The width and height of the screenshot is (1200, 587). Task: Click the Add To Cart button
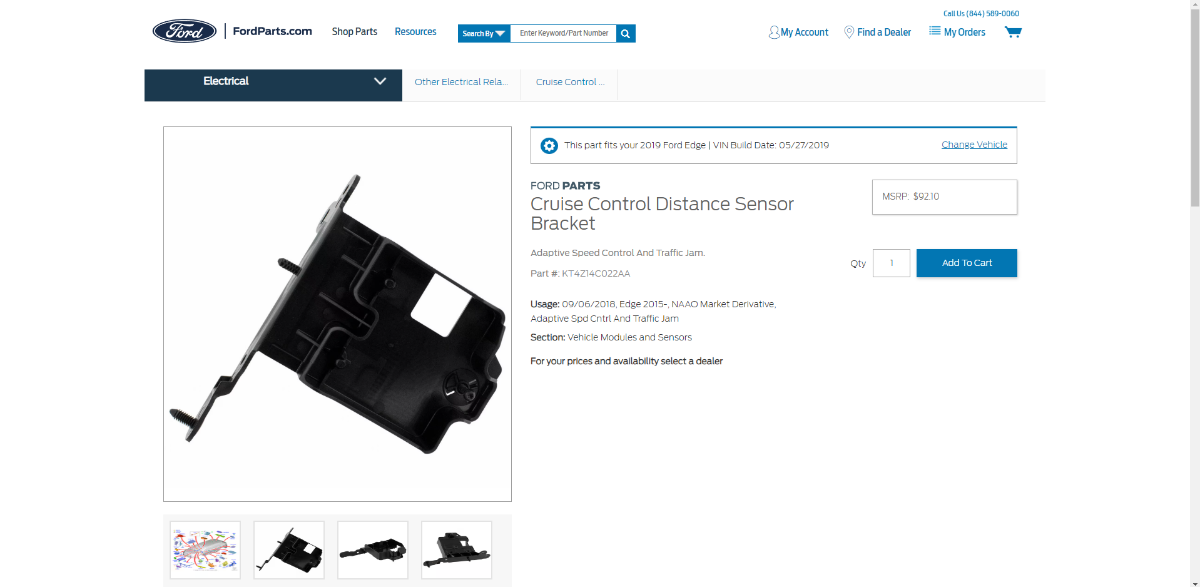967,263
